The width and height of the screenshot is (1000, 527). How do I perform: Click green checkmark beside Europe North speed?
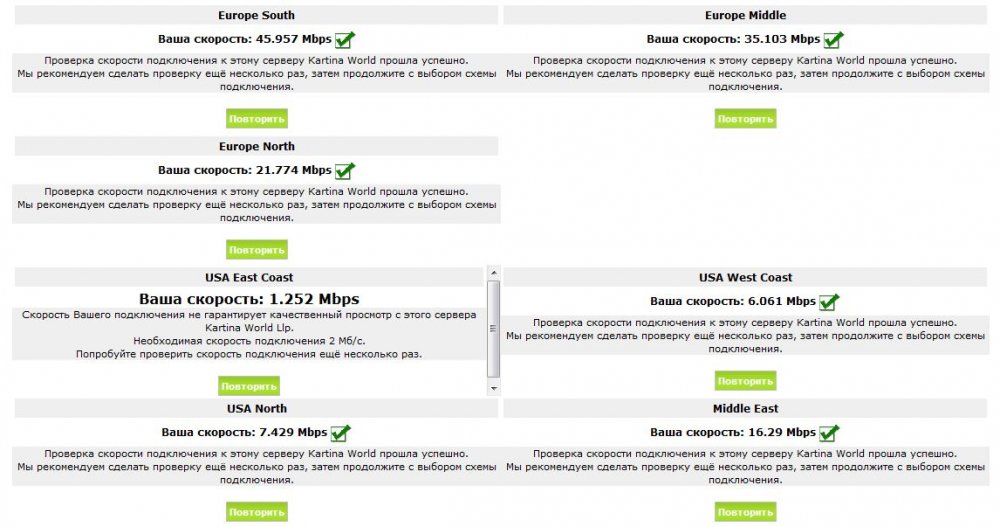345,171
